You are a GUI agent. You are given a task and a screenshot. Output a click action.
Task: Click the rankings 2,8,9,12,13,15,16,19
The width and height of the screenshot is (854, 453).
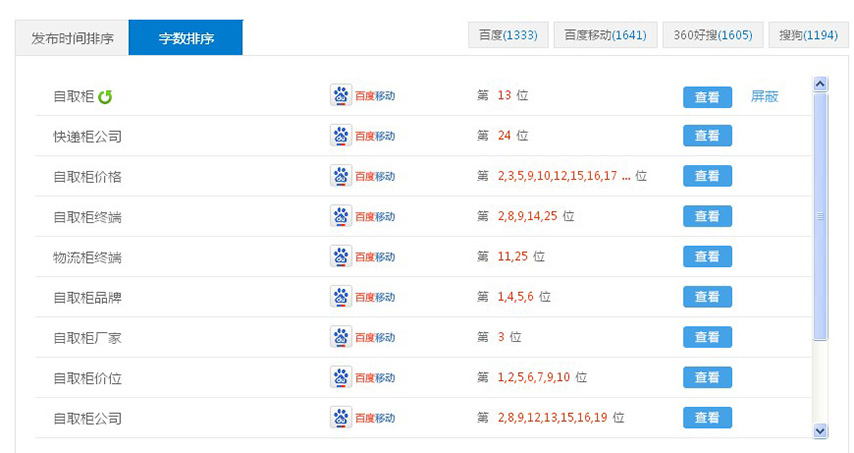click(x=552, y=418)
